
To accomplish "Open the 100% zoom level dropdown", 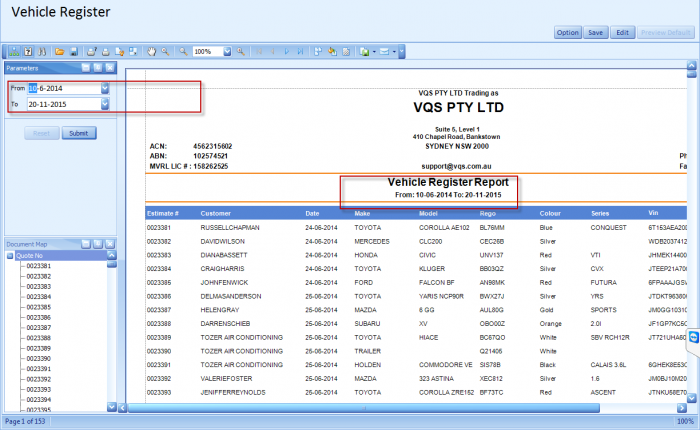I will coord(227,52).
